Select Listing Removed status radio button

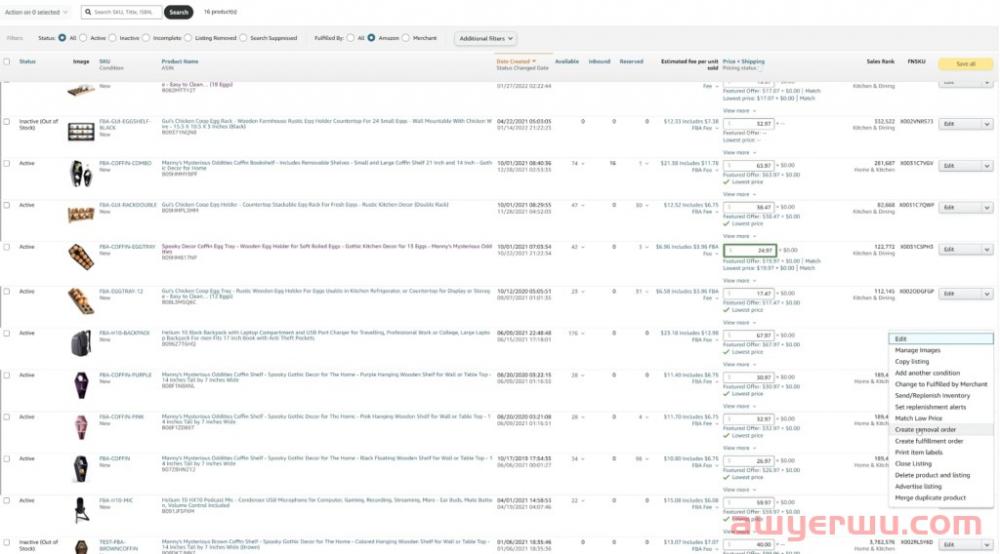point(188,38)
